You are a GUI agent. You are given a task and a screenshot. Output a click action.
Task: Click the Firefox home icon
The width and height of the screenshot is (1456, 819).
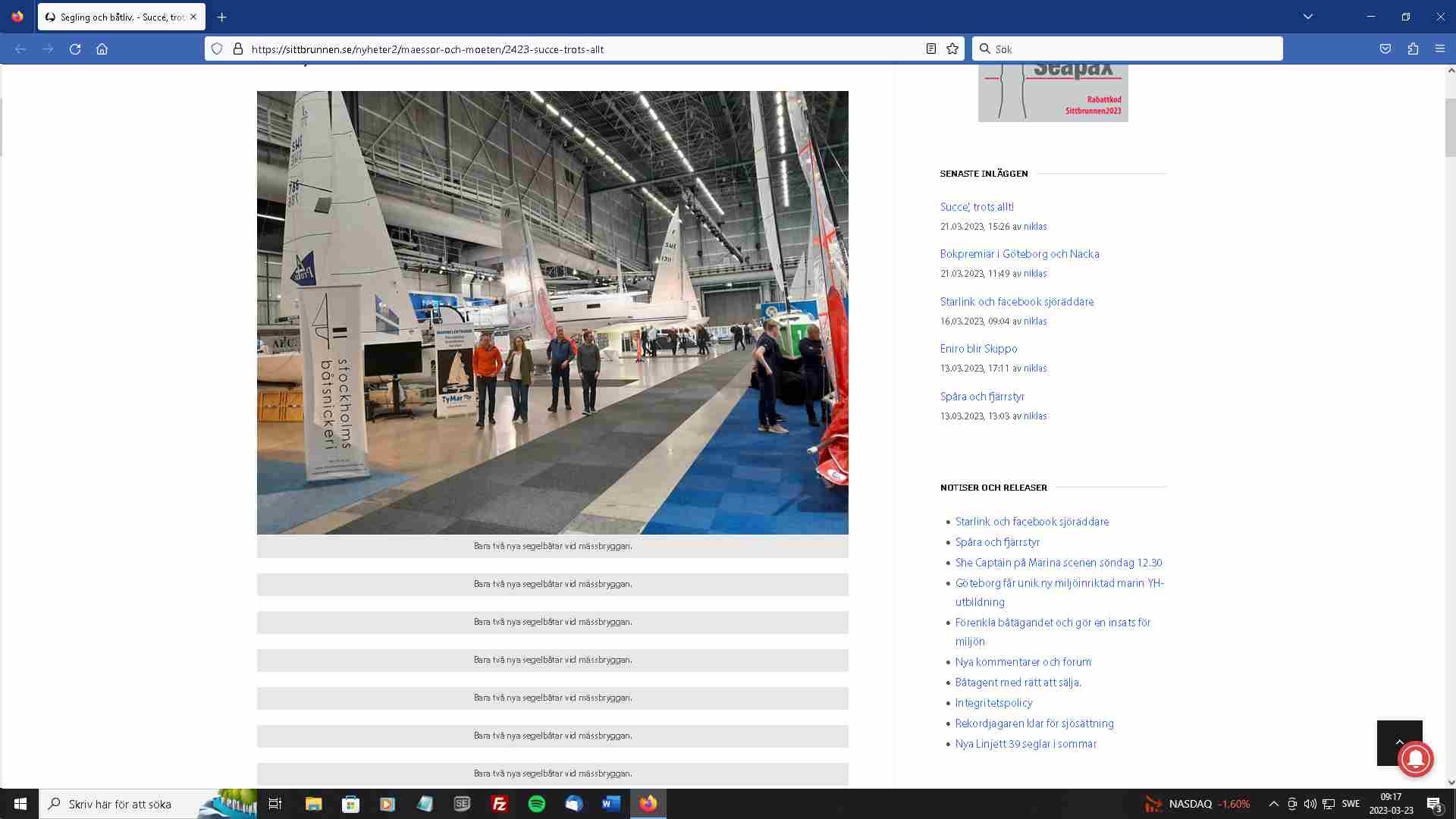[102, 49]
